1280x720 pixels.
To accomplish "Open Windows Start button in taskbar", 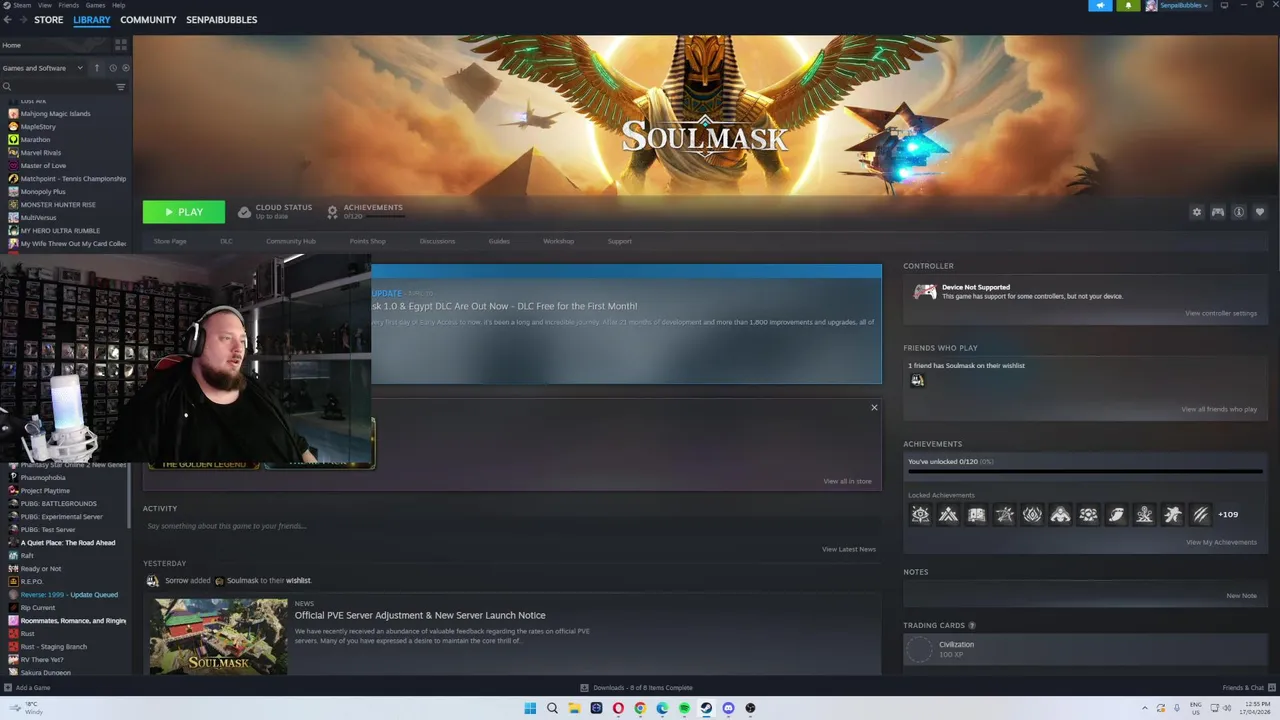I will click(x=530, y=708).
